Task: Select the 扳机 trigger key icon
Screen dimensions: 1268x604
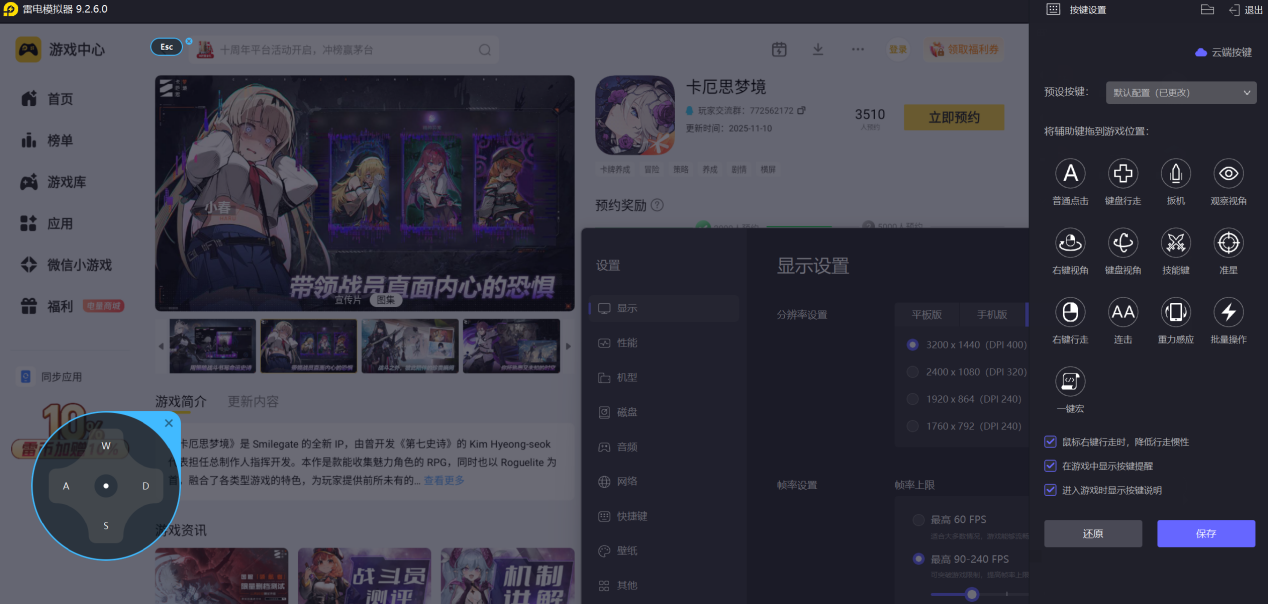Action: (x=1176, y=174)
